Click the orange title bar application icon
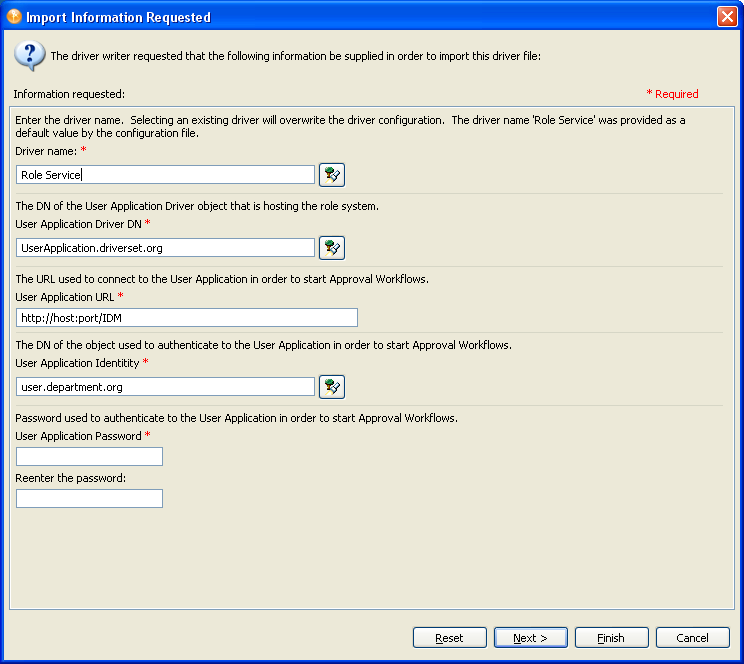 click(x=14, y=16)
